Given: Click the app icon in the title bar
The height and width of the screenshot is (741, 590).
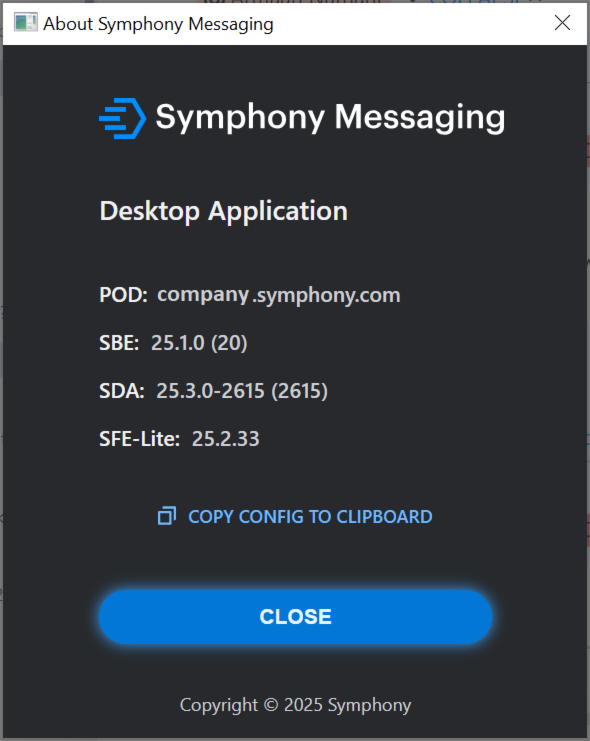Looking at the screenshot, I should (26, 22).
